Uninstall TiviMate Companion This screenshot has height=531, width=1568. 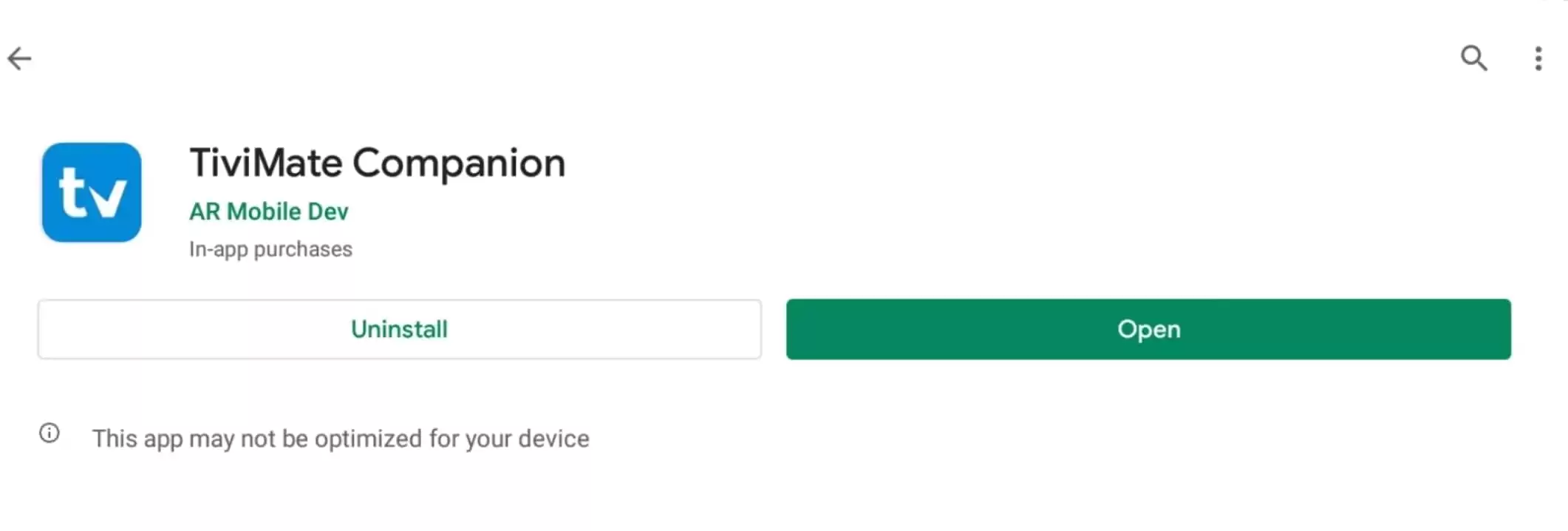coord(399,329)
